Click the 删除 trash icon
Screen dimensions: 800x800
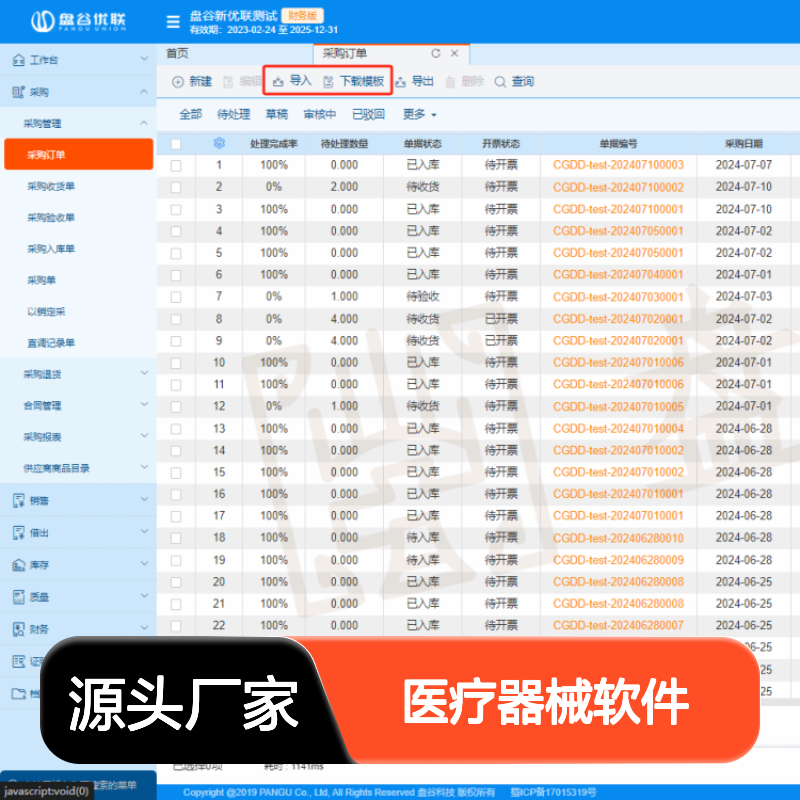point(450,82)
